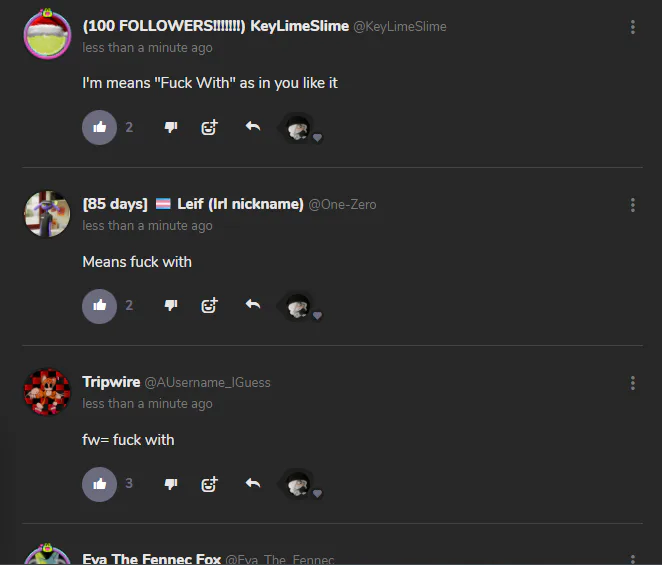Screen dimensions: 662x565
Task: Open KeyLimeSlime's Santa hat avatar
Action: pos(47,34)
